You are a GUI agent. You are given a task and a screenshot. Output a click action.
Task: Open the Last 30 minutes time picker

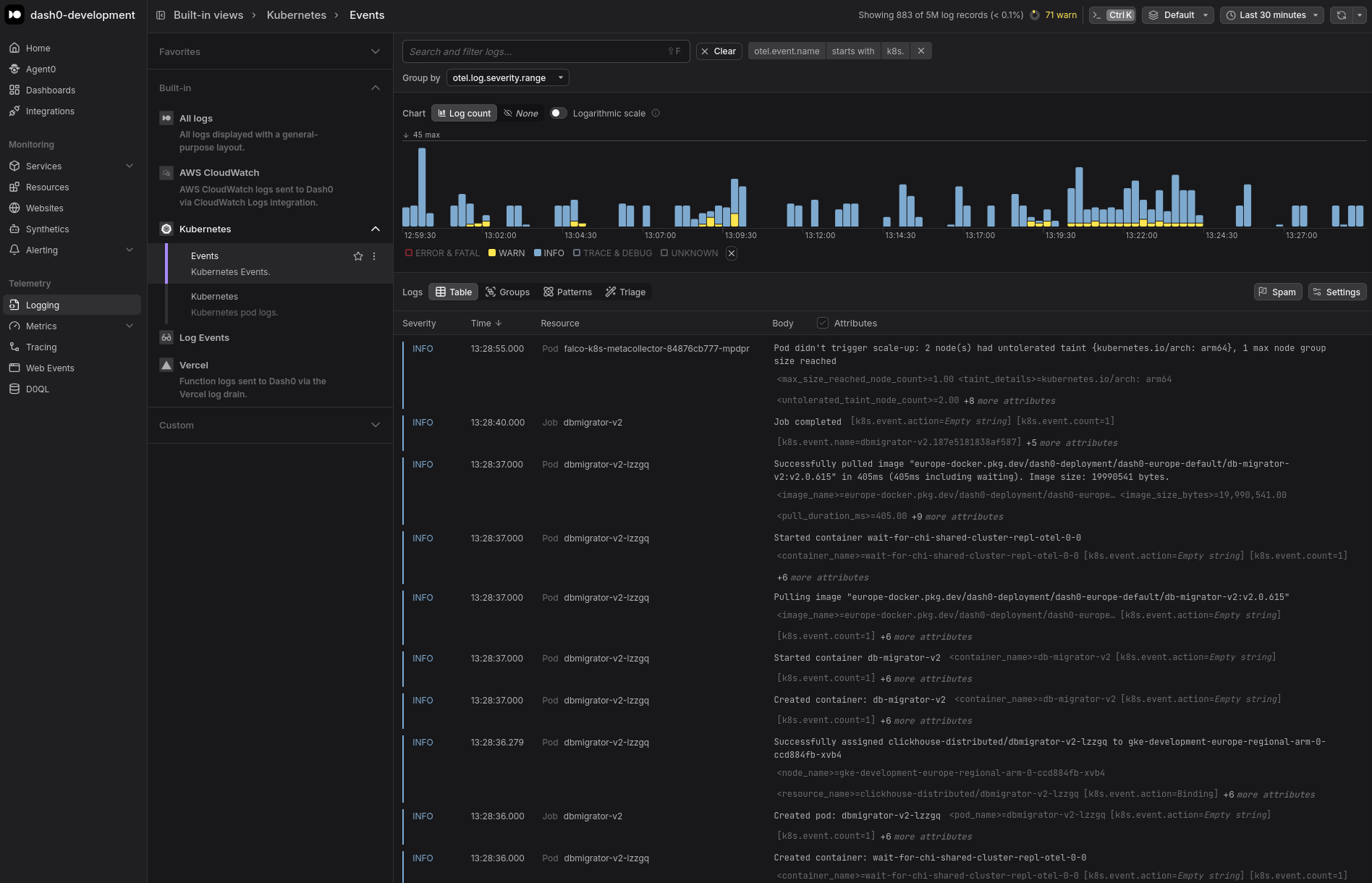pyautogui.click(x=1271, y=15)
